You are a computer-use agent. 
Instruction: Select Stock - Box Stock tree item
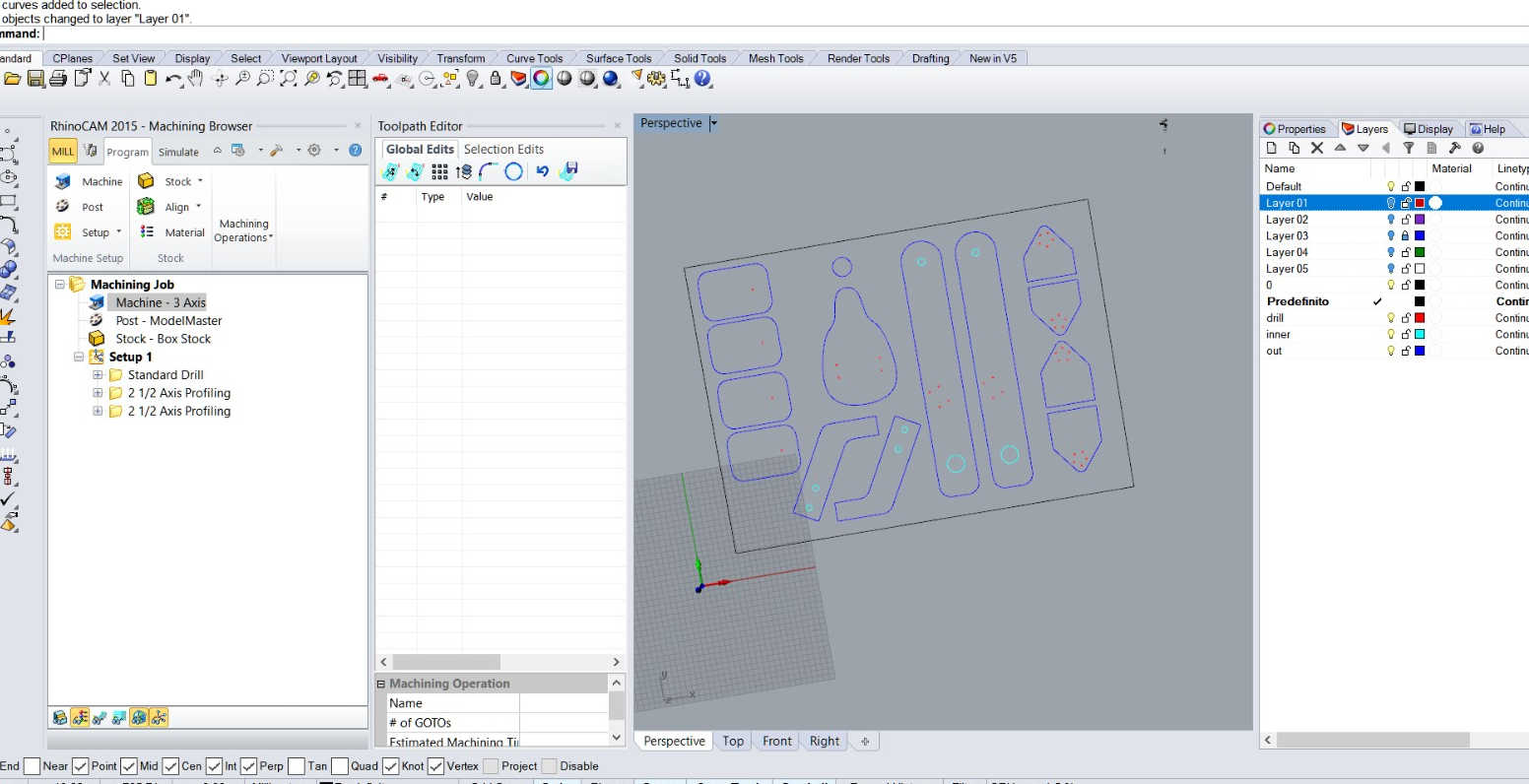(164, 339)
